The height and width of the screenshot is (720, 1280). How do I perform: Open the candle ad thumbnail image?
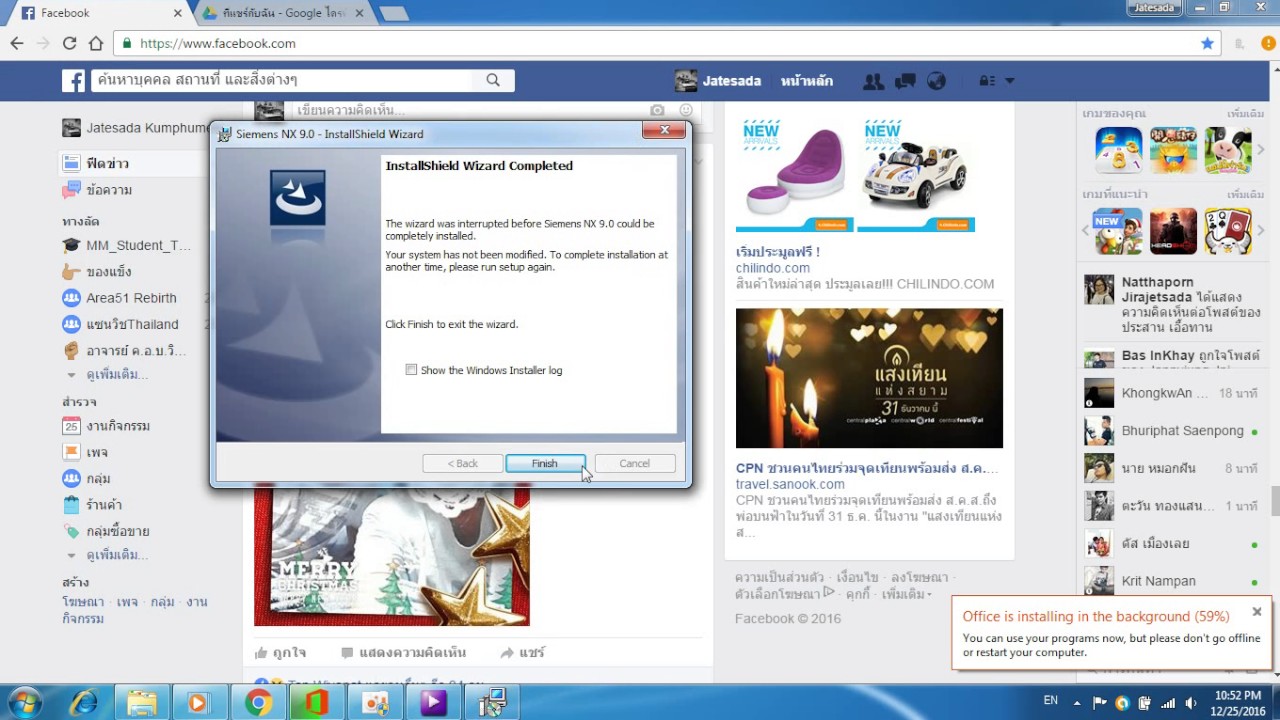pos(869,378)
